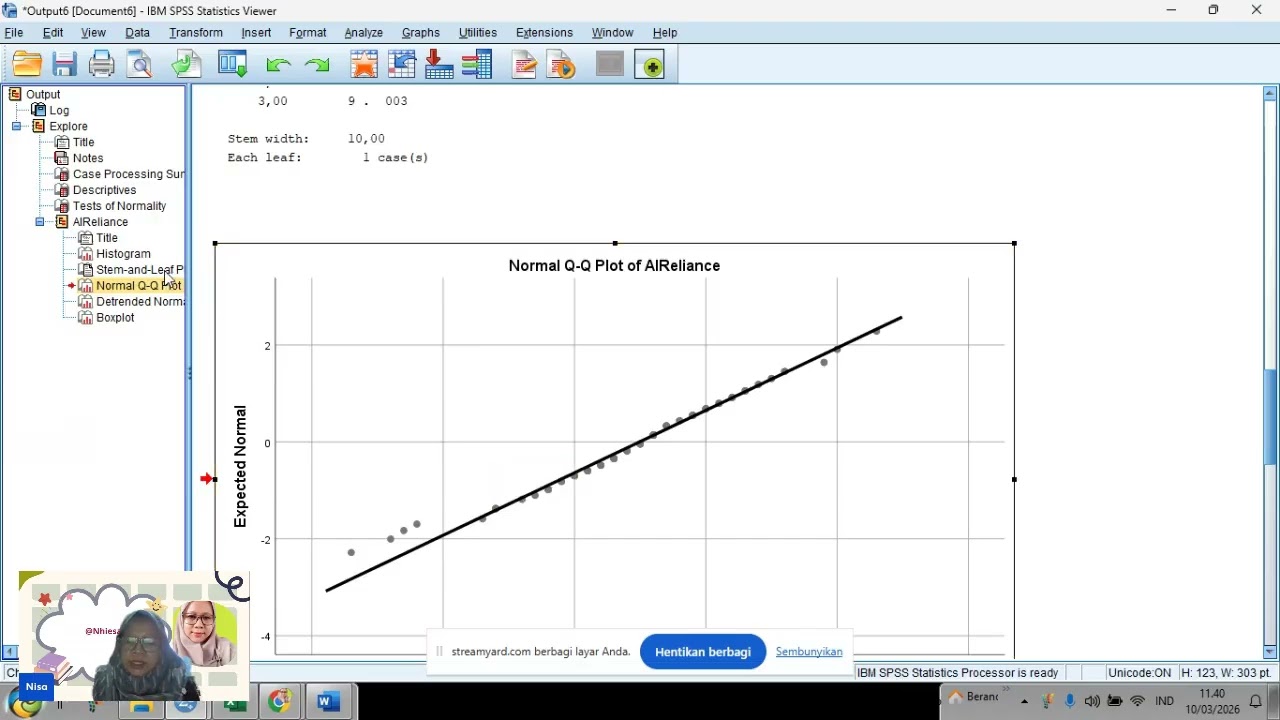The image size is (1280, 720).
Task: Click the Hentikan berbagi button
Action: click(x=703, y=652)
